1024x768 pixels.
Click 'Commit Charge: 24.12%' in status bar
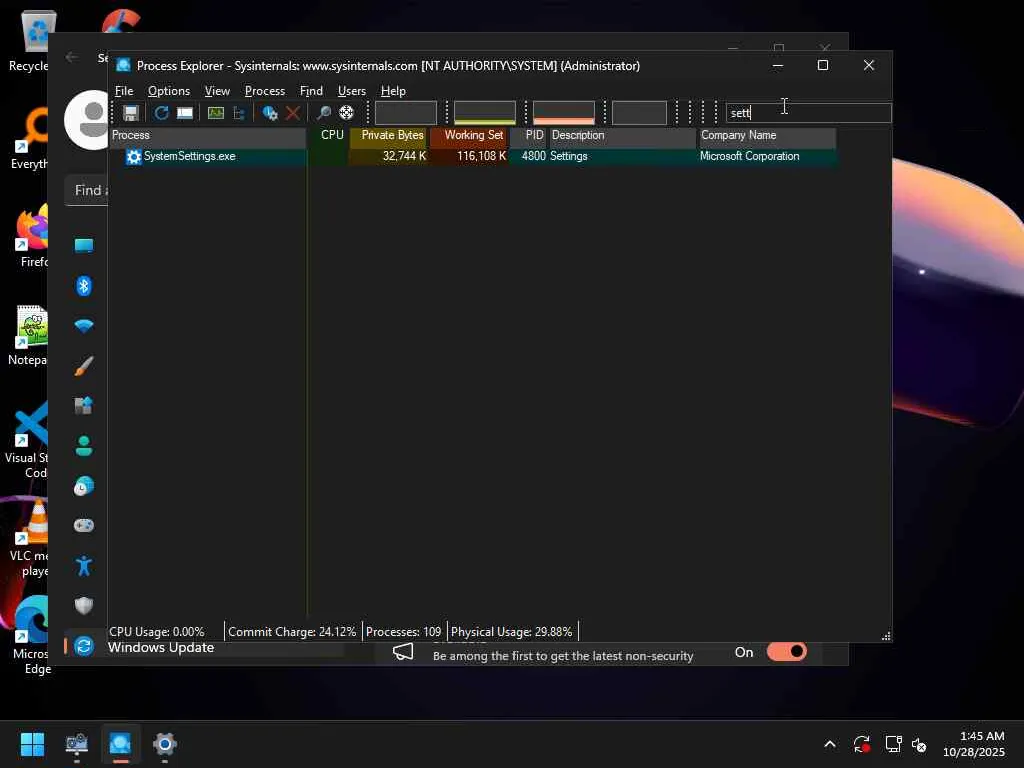[292, 632]
